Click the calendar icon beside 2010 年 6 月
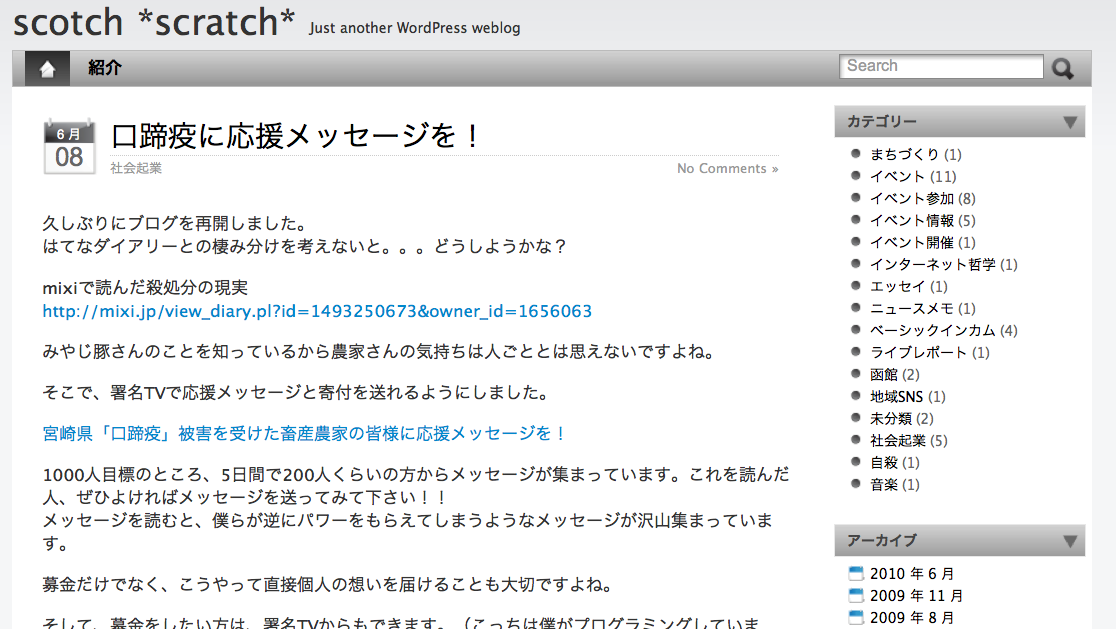The width and height of the screenshot is (1116, 629). (x=855, y=572)
